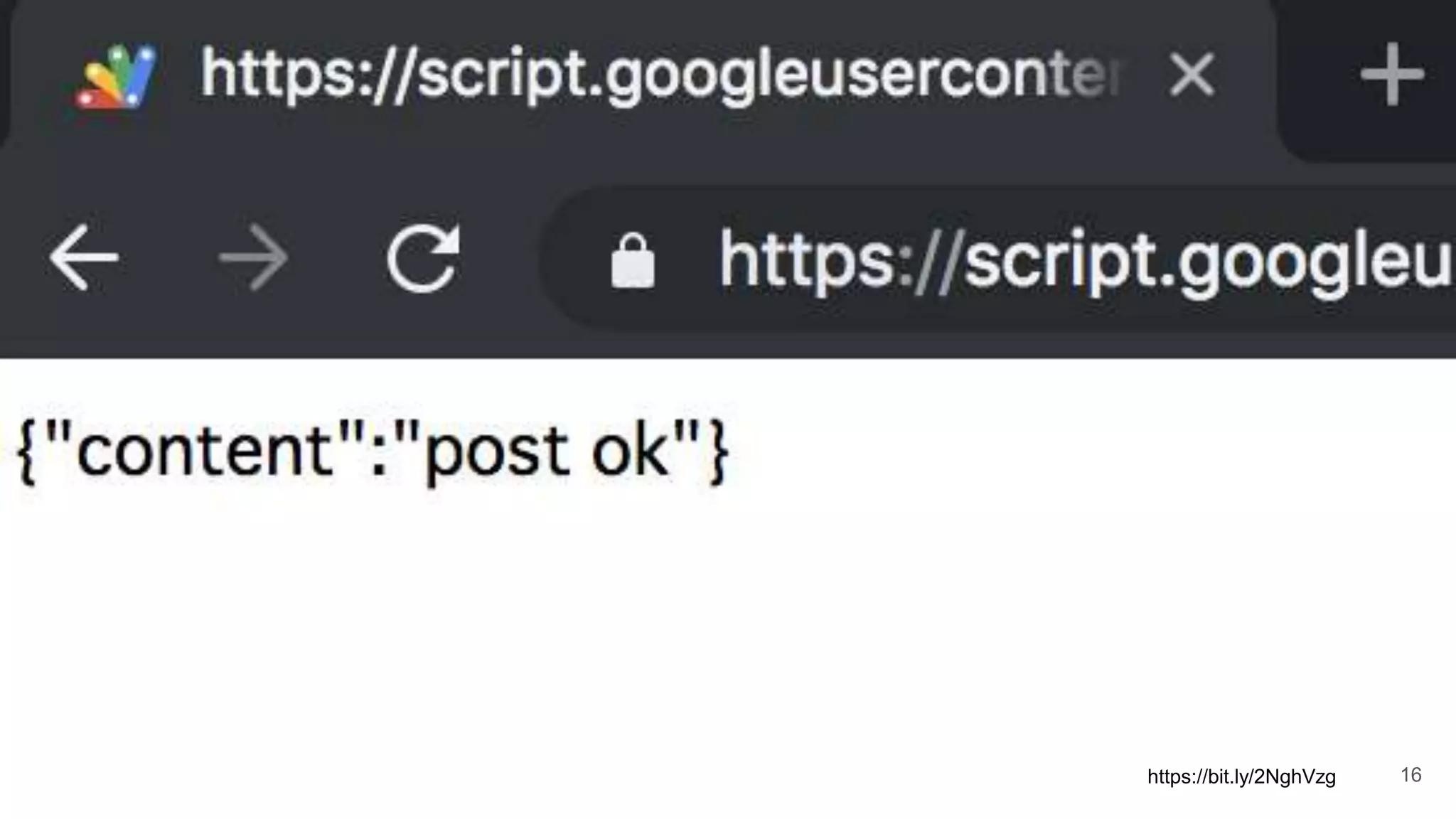
Task: Click slide page number 16
Action: coord(1410,775)
